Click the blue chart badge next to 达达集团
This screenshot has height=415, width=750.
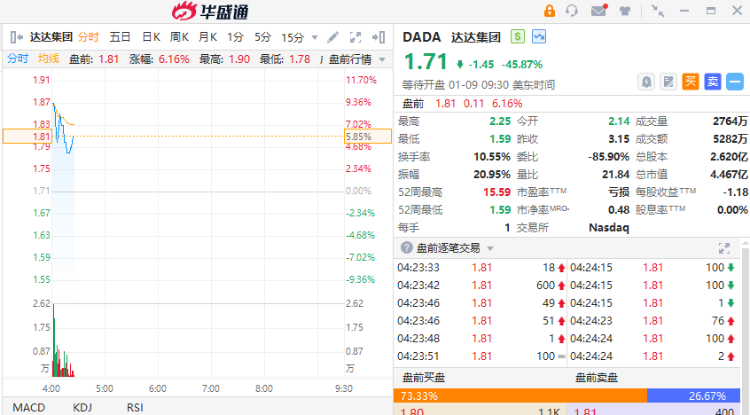pyautogui.click(x=539, y=36)
